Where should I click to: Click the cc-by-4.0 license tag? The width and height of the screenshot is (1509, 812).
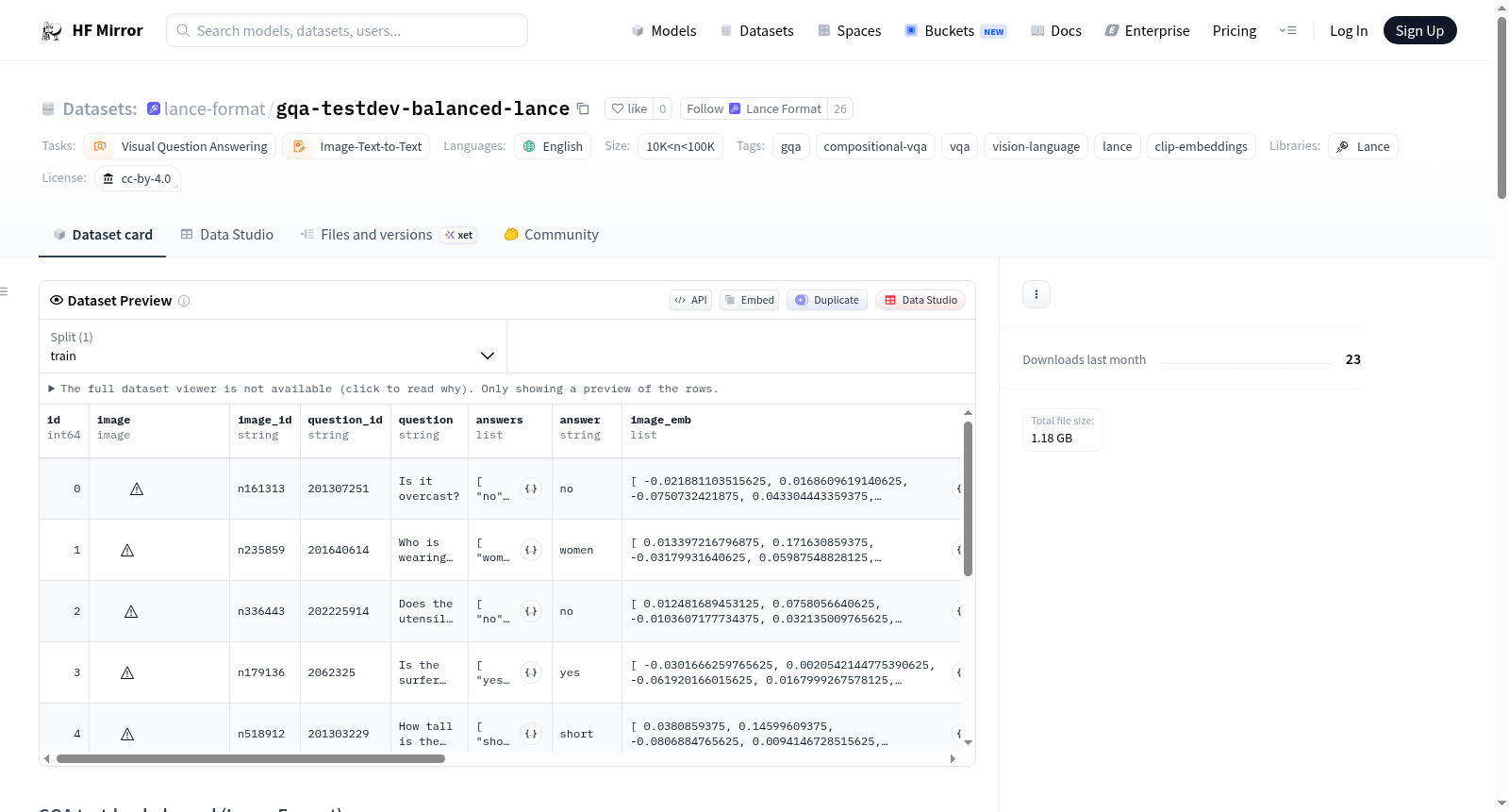pos(138,178)
